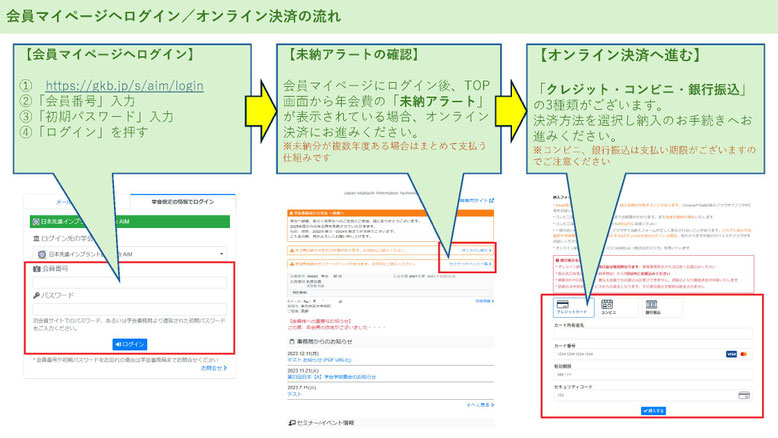Select the クレジットカード payment tab
Image resolution: width=778 pixels, height=438 pixels.
tap(573, 308)
